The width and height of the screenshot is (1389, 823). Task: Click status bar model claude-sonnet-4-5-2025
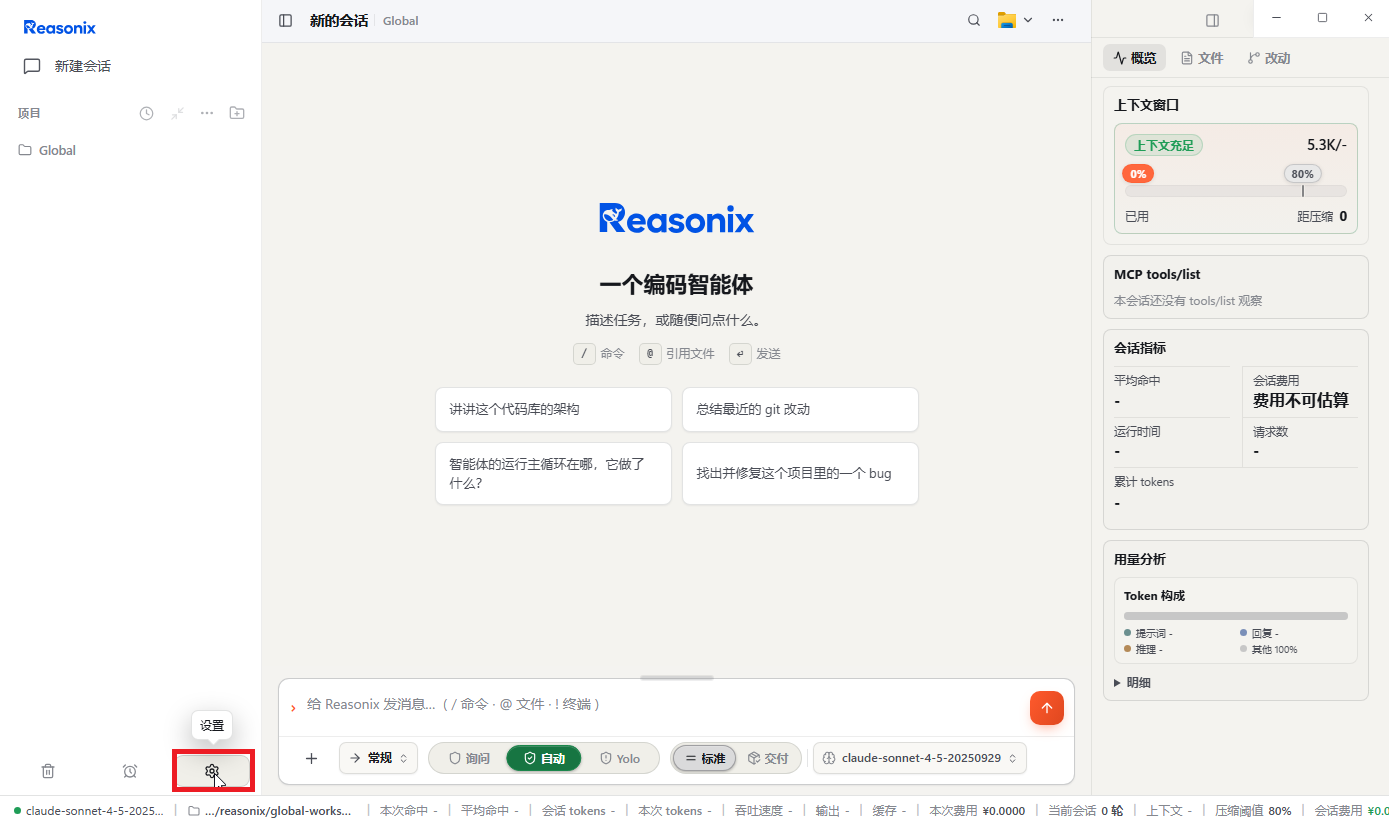point(88,811)
